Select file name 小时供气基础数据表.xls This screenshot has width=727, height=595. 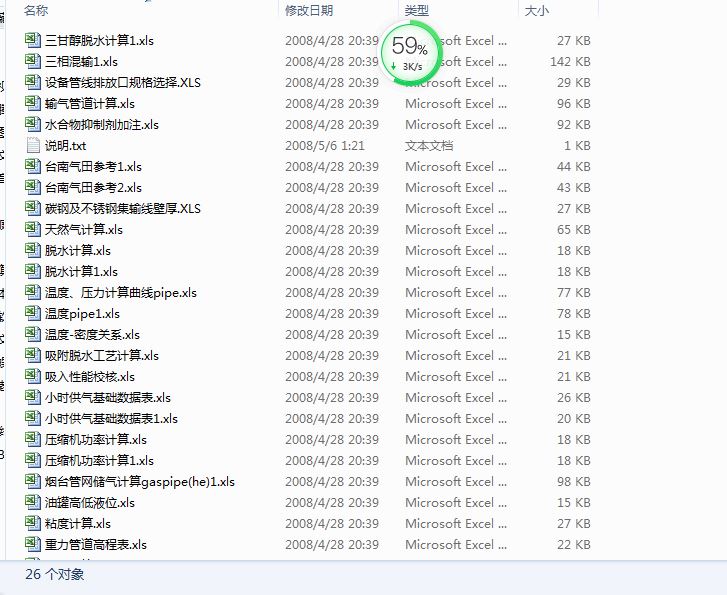(108, 397)
